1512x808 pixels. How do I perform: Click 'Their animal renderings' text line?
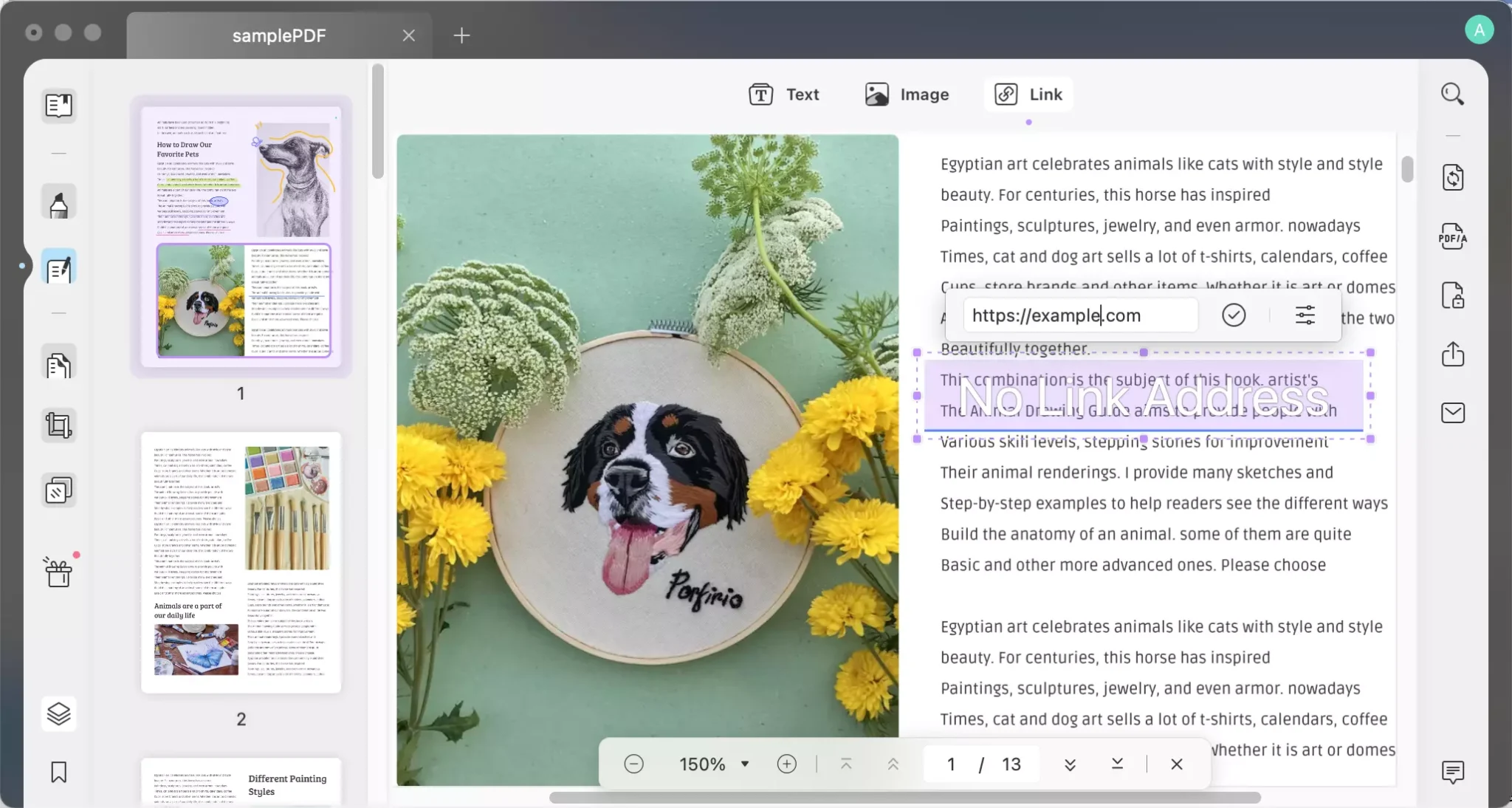1136,473
